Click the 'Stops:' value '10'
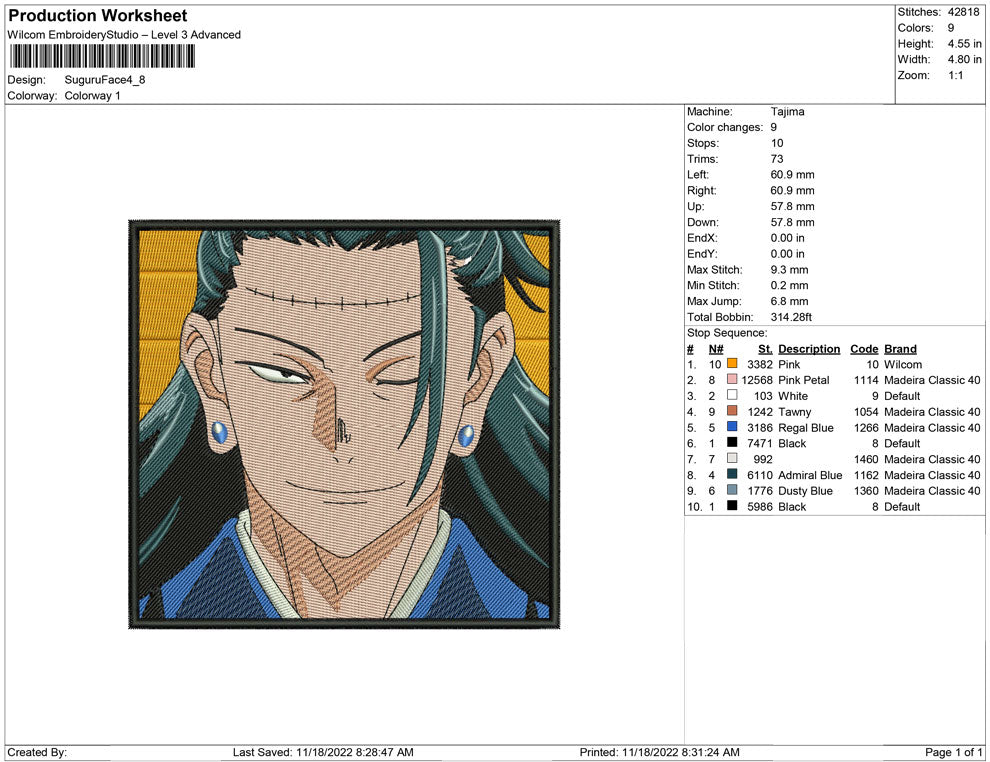This screenshot has width=990, height=762. click(777, 143)
